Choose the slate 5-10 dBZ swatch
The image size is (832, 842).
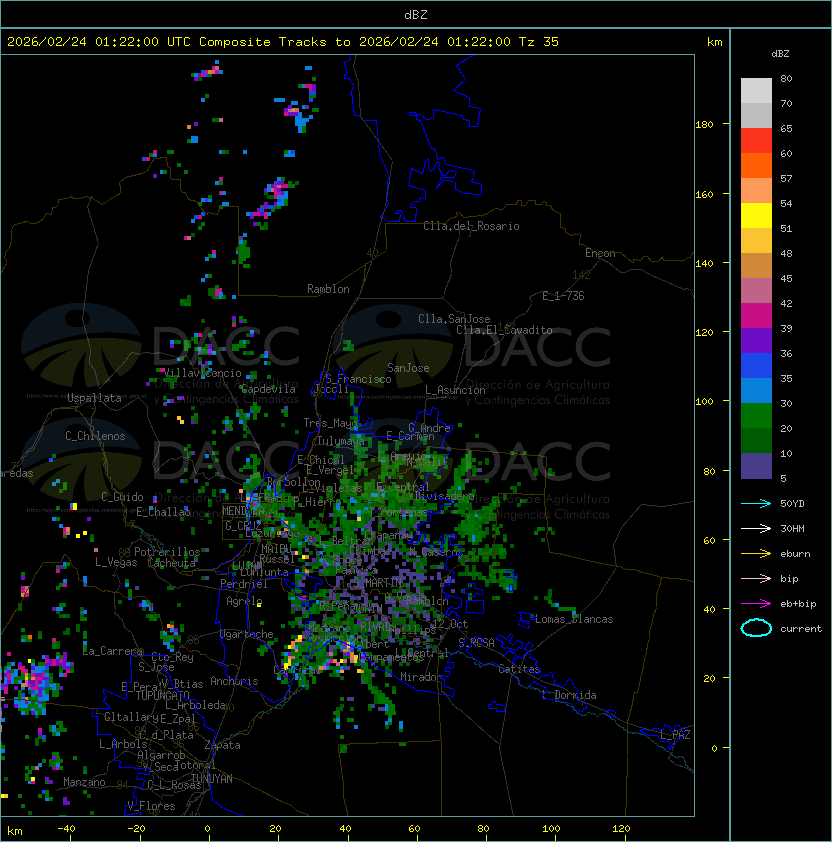point(756,466)
